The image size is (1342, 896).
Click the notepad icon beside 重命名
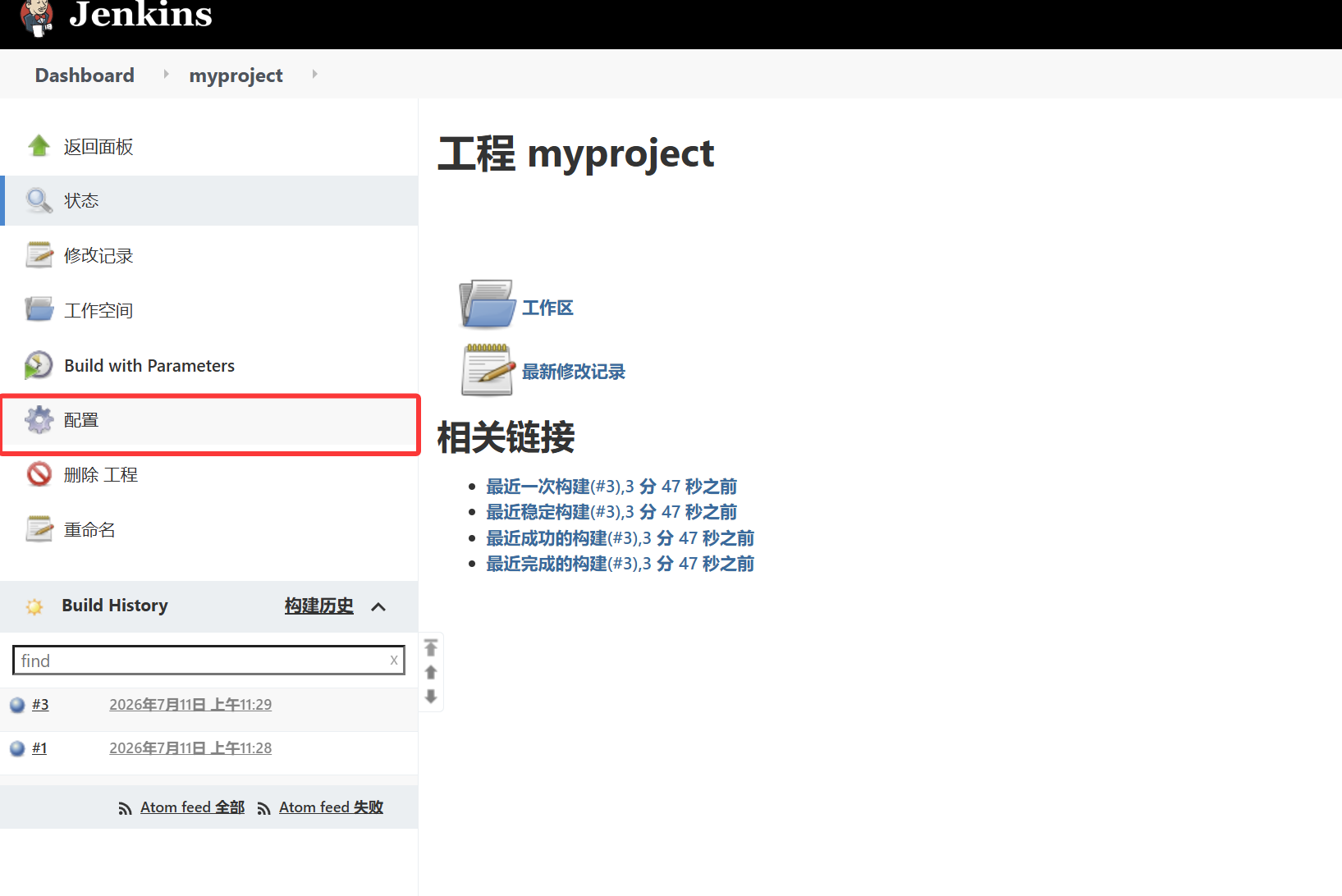coord(39,529)
